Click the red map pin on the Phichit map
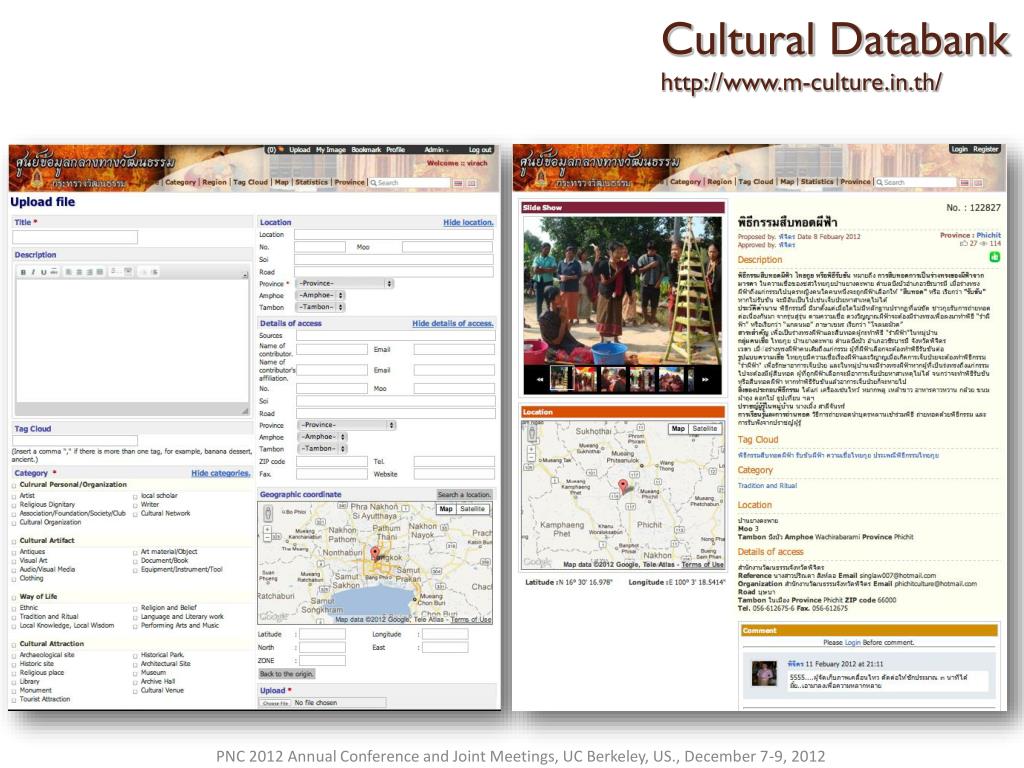This screenshot has height=768, width=1024. (623, 486)
